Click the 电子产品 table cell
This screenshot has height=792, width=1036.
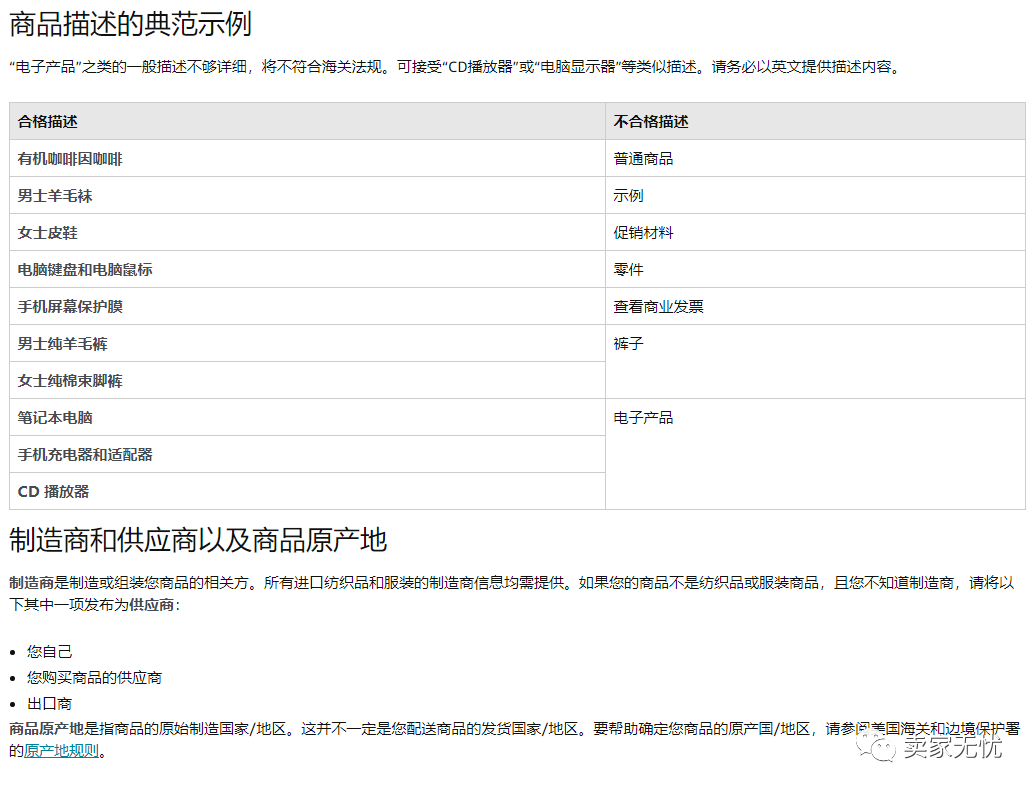[644, 417]
